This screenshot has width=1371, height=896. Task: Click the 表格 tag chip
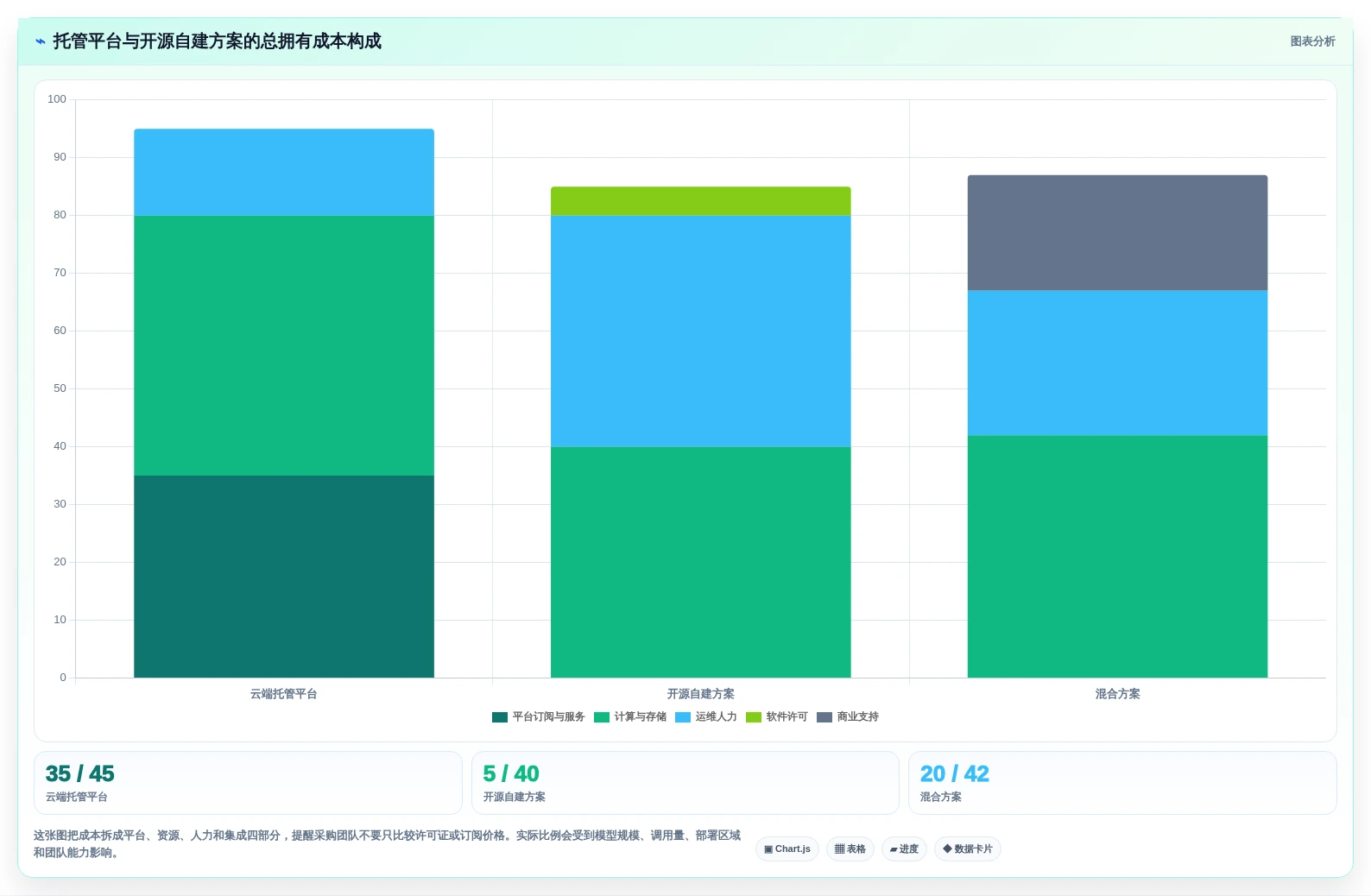tap(850, 849)
